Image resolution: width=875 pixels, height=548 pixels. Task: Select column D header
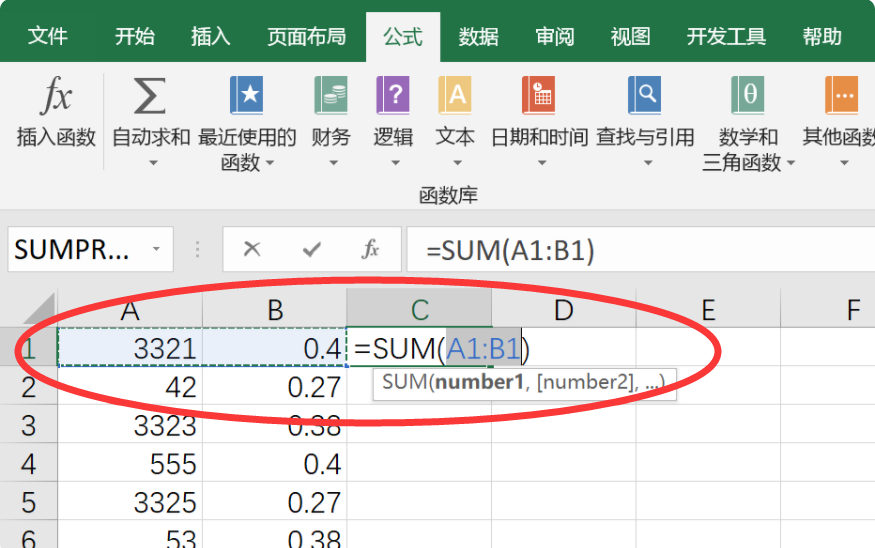564,309
